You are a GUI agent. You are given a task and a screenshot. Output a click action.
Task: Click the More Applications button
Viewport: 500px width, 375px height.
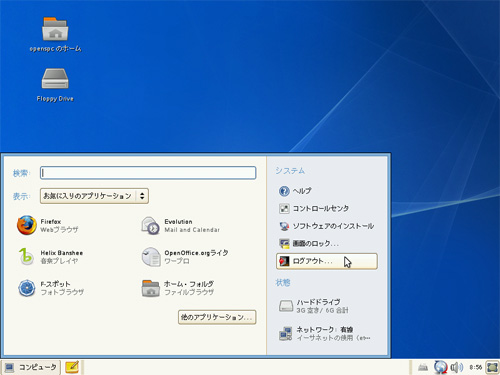point(217,317)
